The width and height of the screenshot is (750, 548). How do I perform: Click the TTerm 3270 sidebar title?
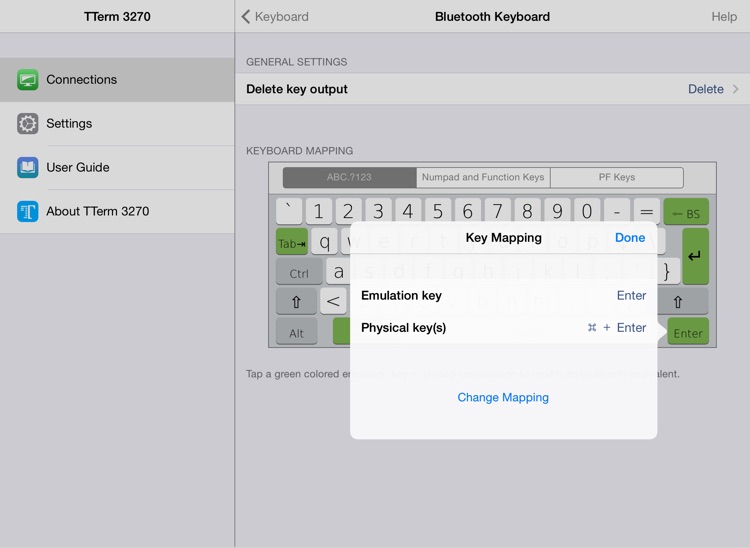click(117, 17)
